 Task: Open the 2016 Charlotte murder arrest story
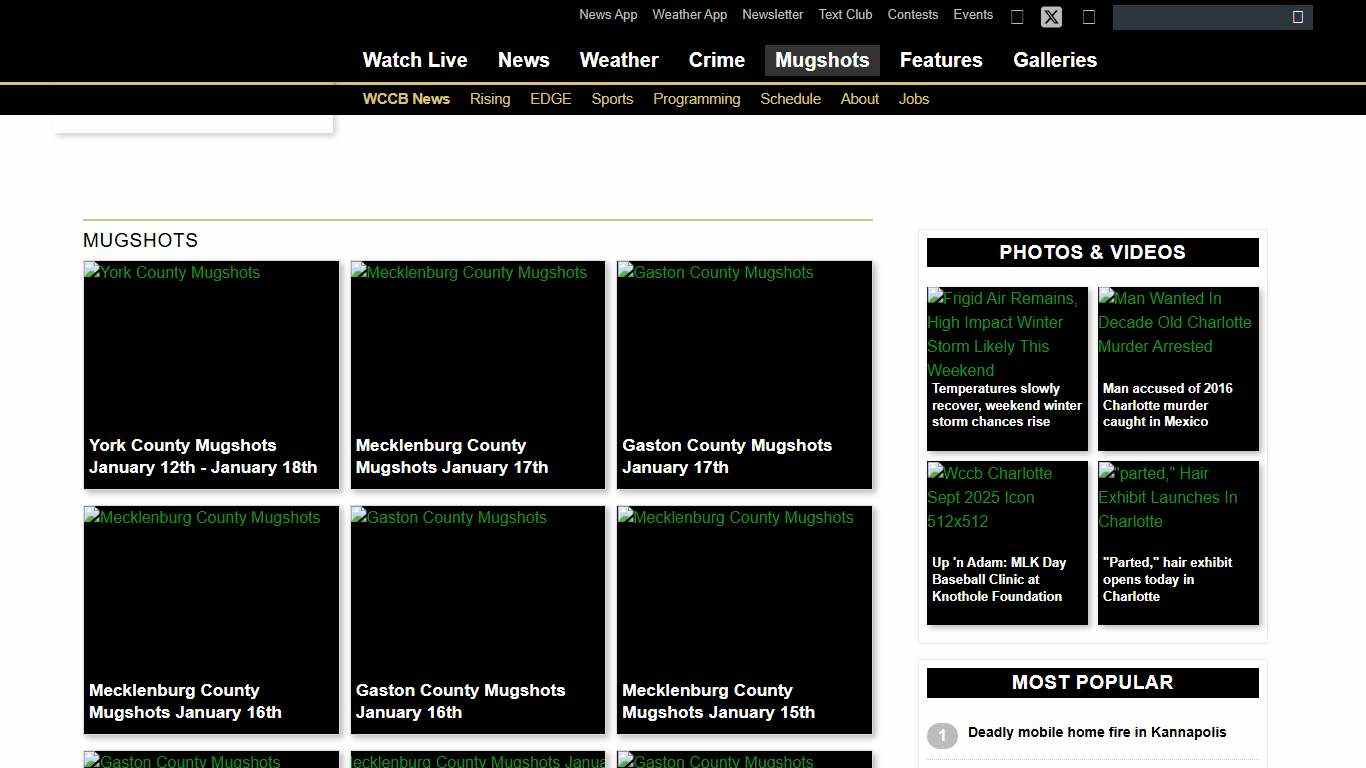coord(1178,369)
